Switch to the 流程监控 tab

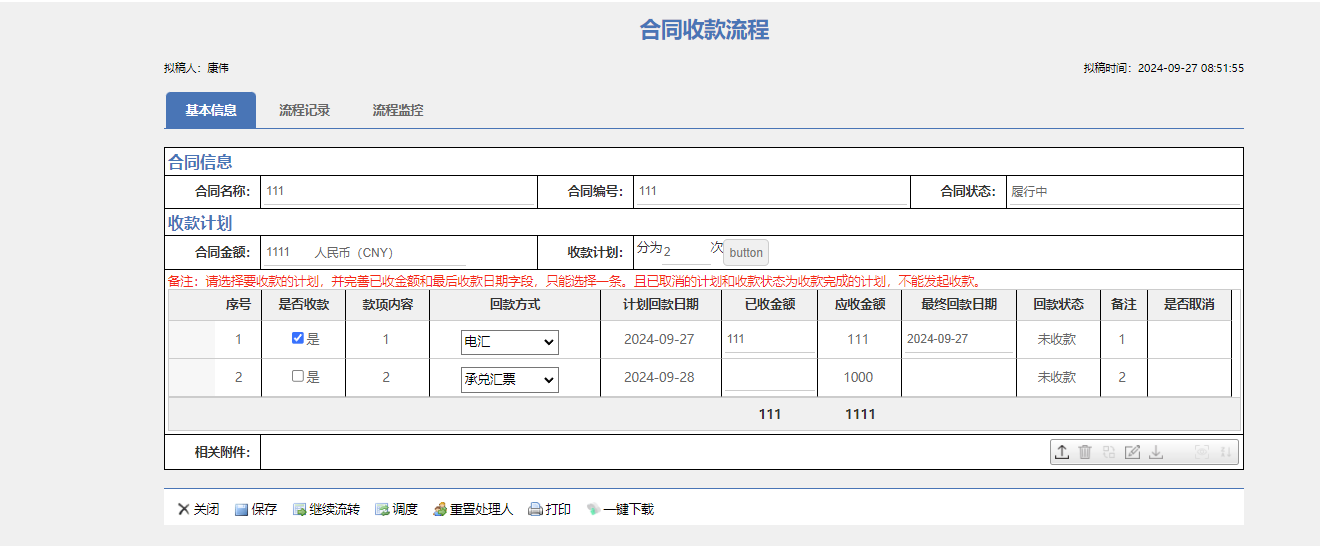tap(397, 110)
